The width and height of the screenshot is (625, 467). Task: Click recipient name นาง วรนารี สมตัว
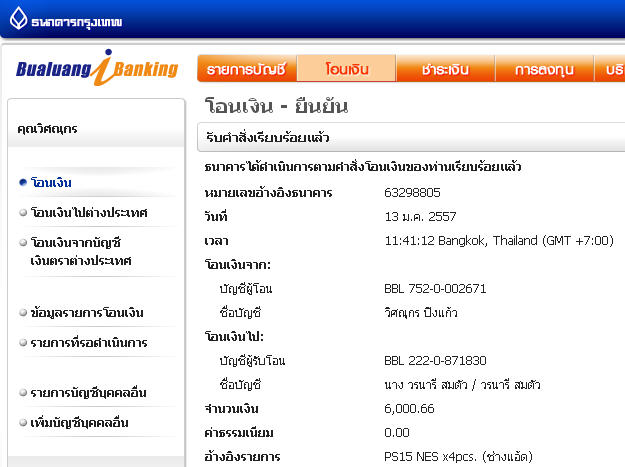tap(462, 385)
